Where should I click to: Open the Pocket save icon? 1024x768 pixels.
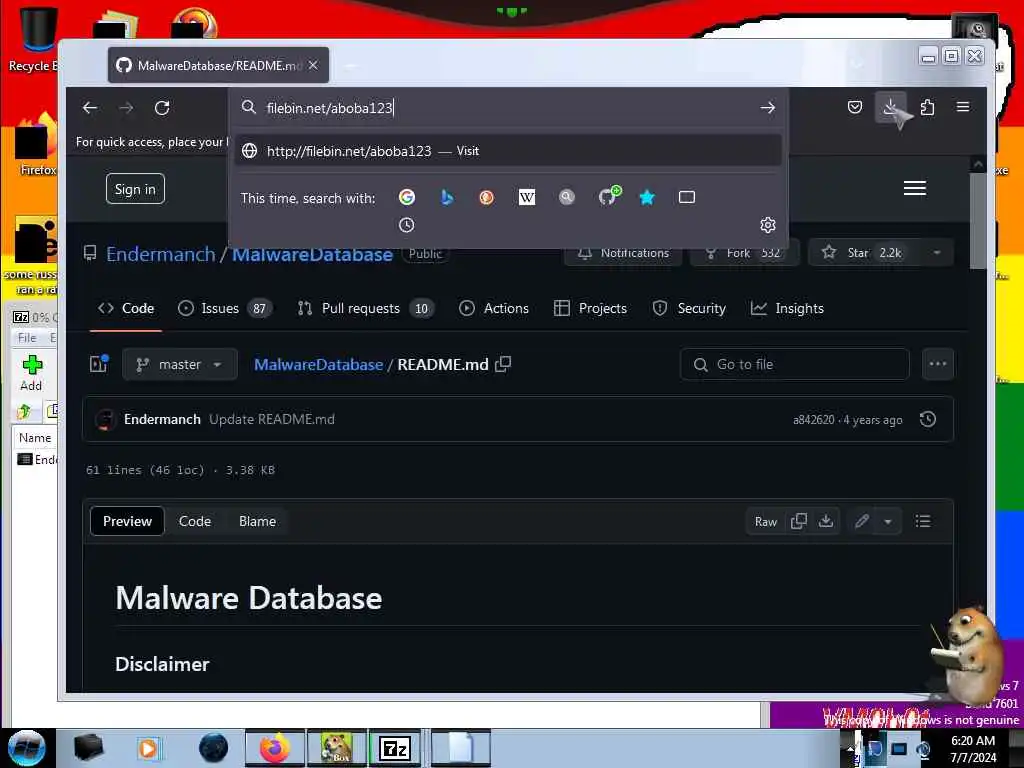pyautogui.click(x=854, y=107)
